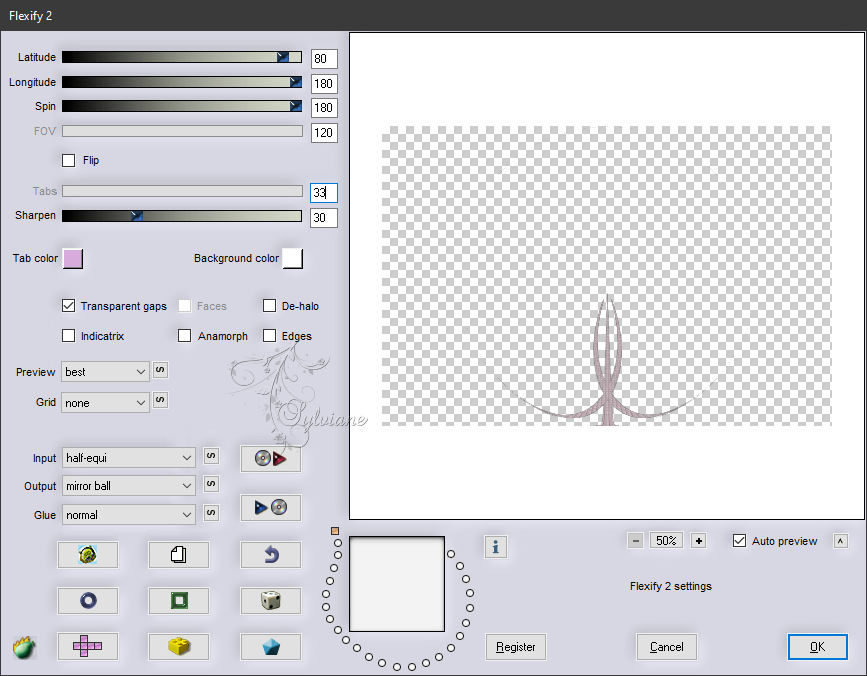Click the Register button
Viewport: 867px width, 676px height.
[516, 647]
